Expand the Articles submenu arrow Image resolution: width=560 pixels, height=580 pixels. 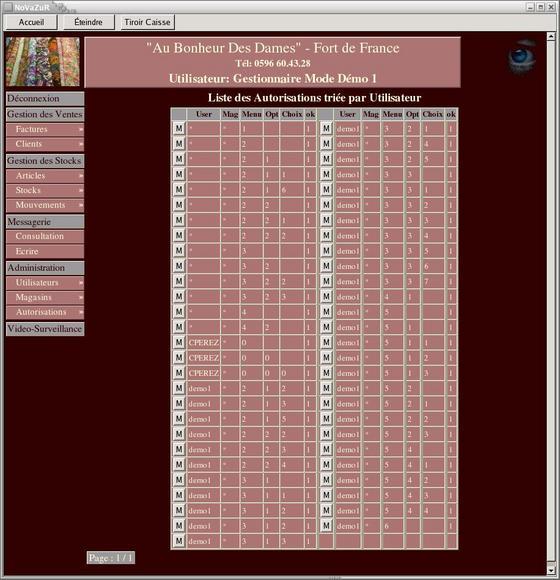(x=81, y=176)
